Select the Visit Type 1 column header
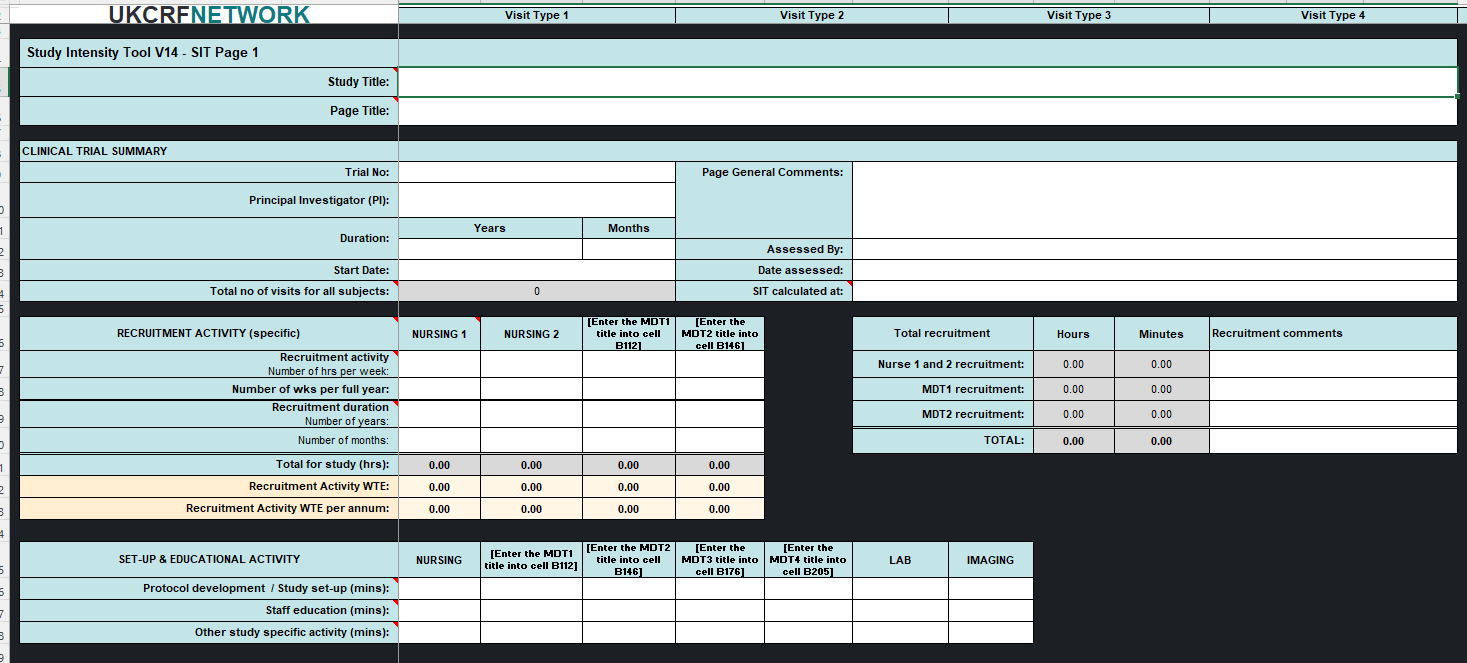1467x663 pixels. (537, 15)
